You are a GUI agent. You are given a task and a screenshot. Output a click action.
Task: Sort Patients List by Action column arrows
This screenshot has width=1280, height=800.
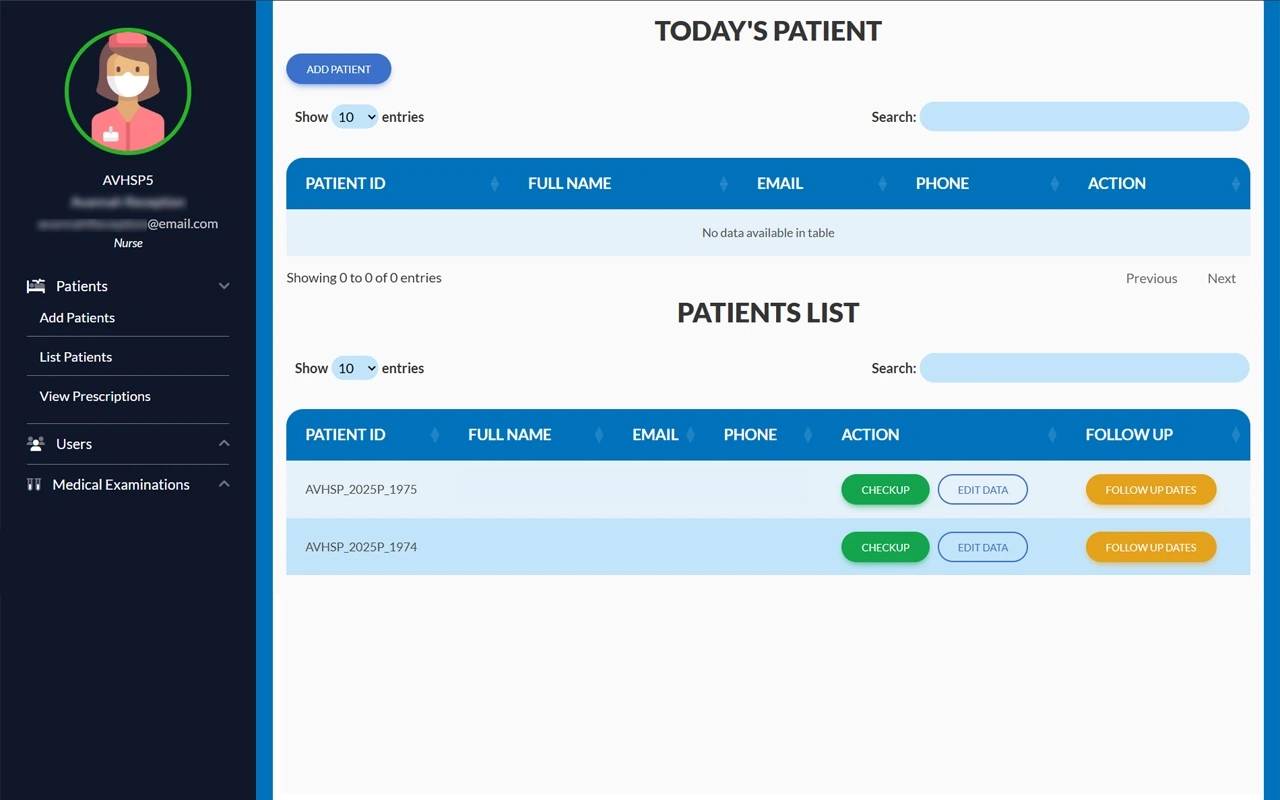pyautogui.click(x=1052, y=435)
